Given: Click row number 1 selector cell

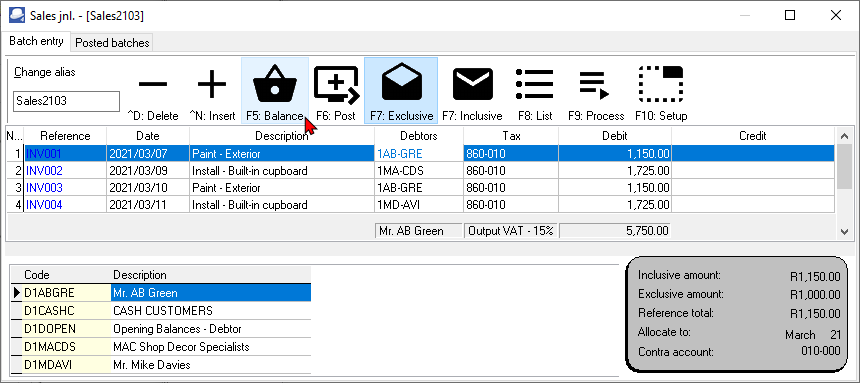Looking at the screenshot, I should (x=14, y=154).
